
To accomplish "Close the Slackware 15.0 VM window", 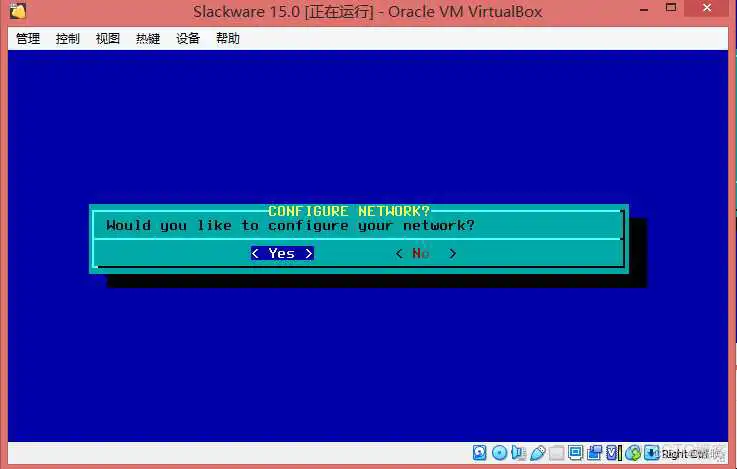I will click(707, 8).
